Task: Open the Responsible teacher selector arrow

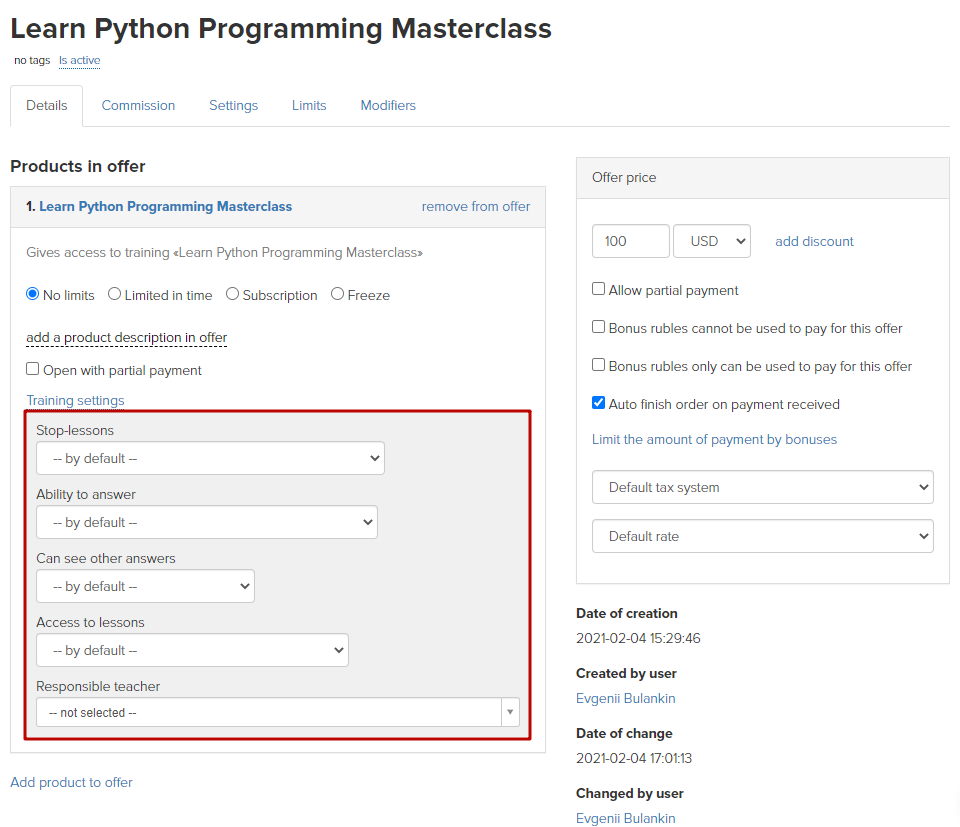Action: (x=510, y=712)
